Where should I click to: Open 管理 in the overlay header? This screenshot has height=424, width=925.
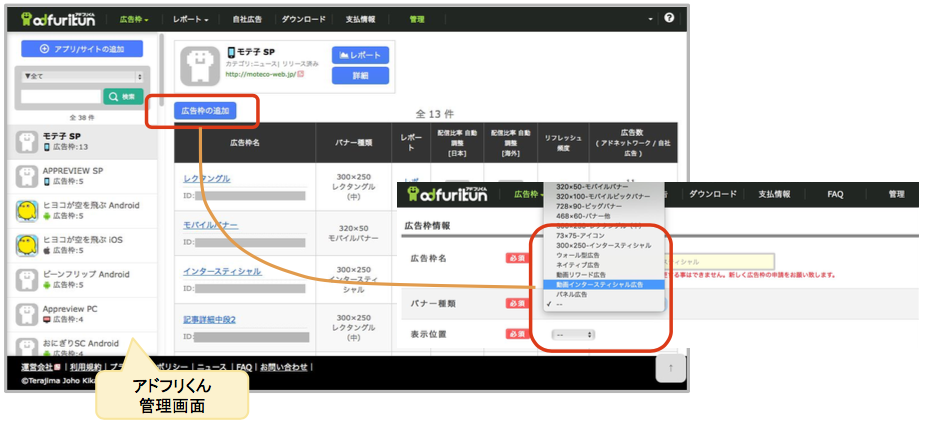point(897,194)
